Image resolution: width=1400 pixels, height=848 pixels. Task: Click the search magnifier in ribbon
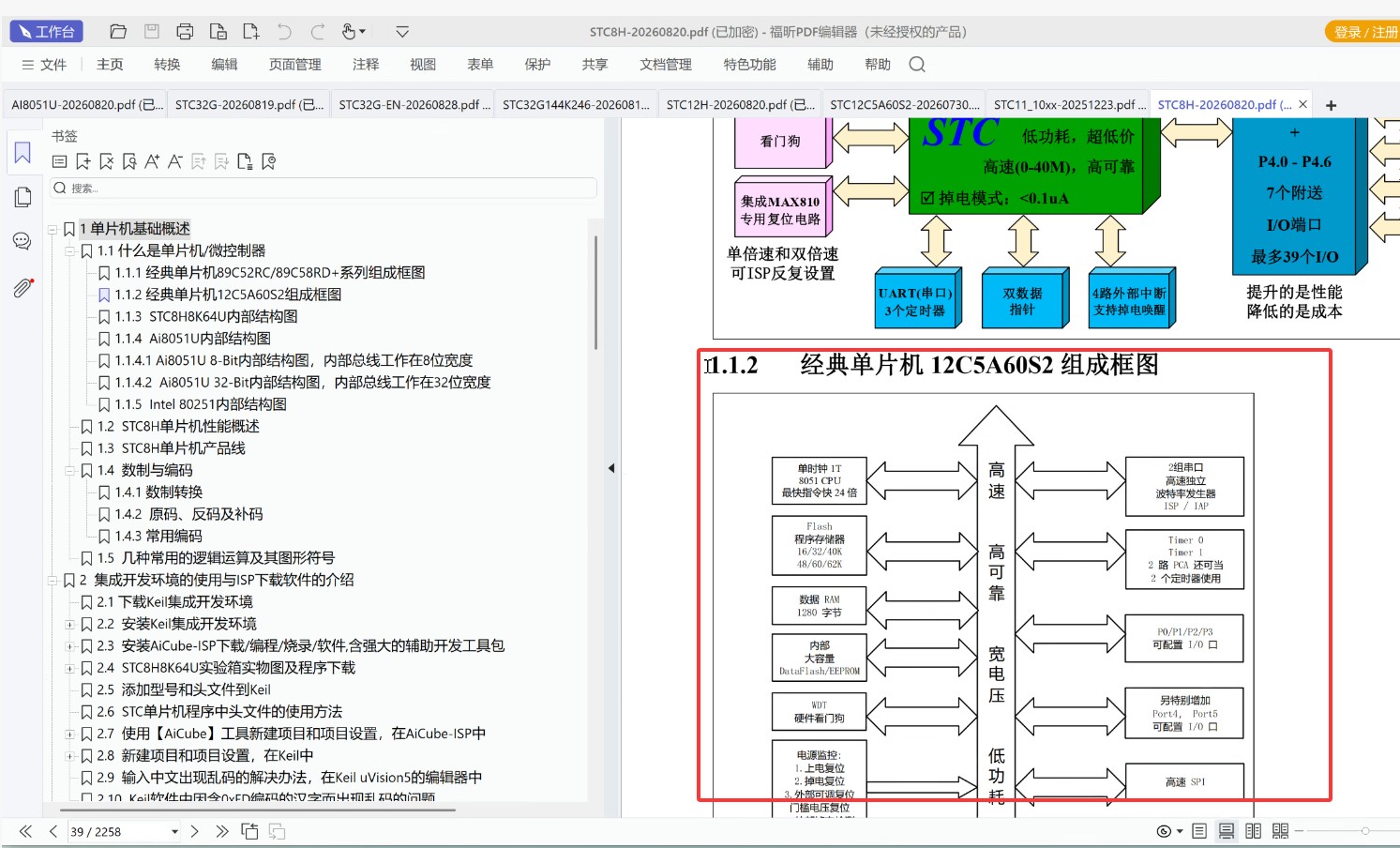coord(917,65)
